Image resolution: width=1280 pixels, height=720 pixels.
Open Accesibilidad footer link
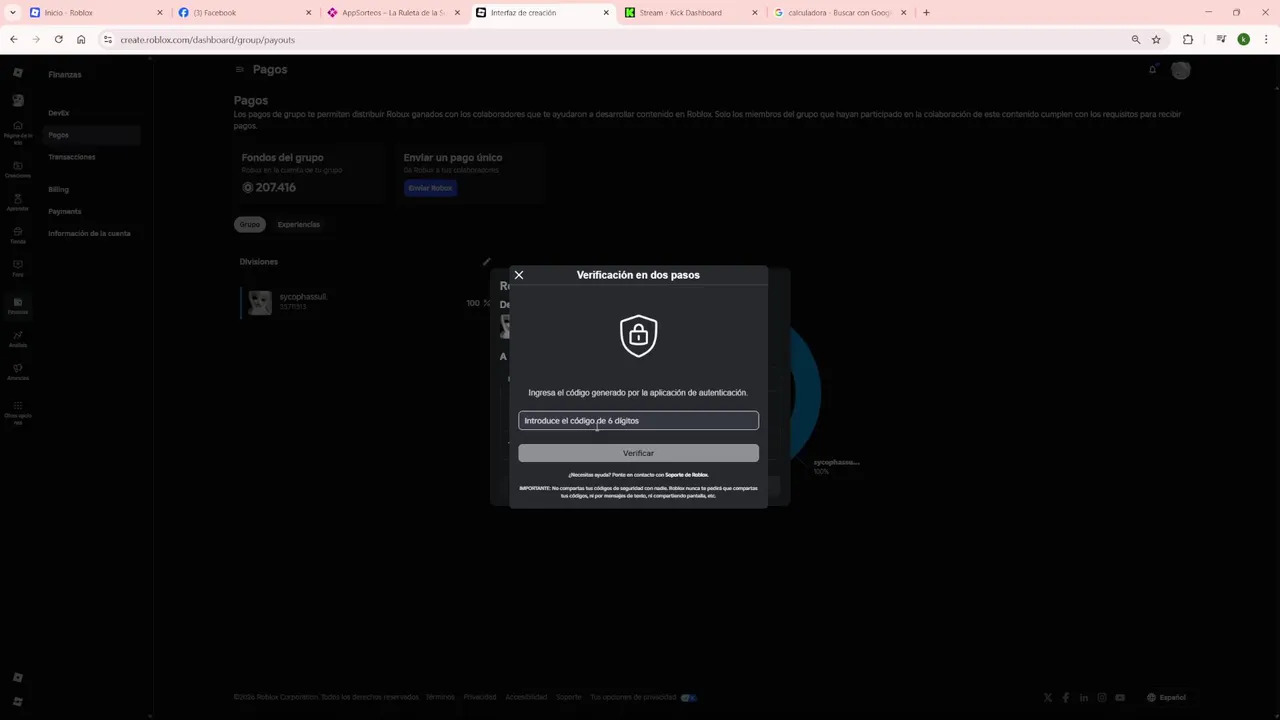[x=526, y=697]
